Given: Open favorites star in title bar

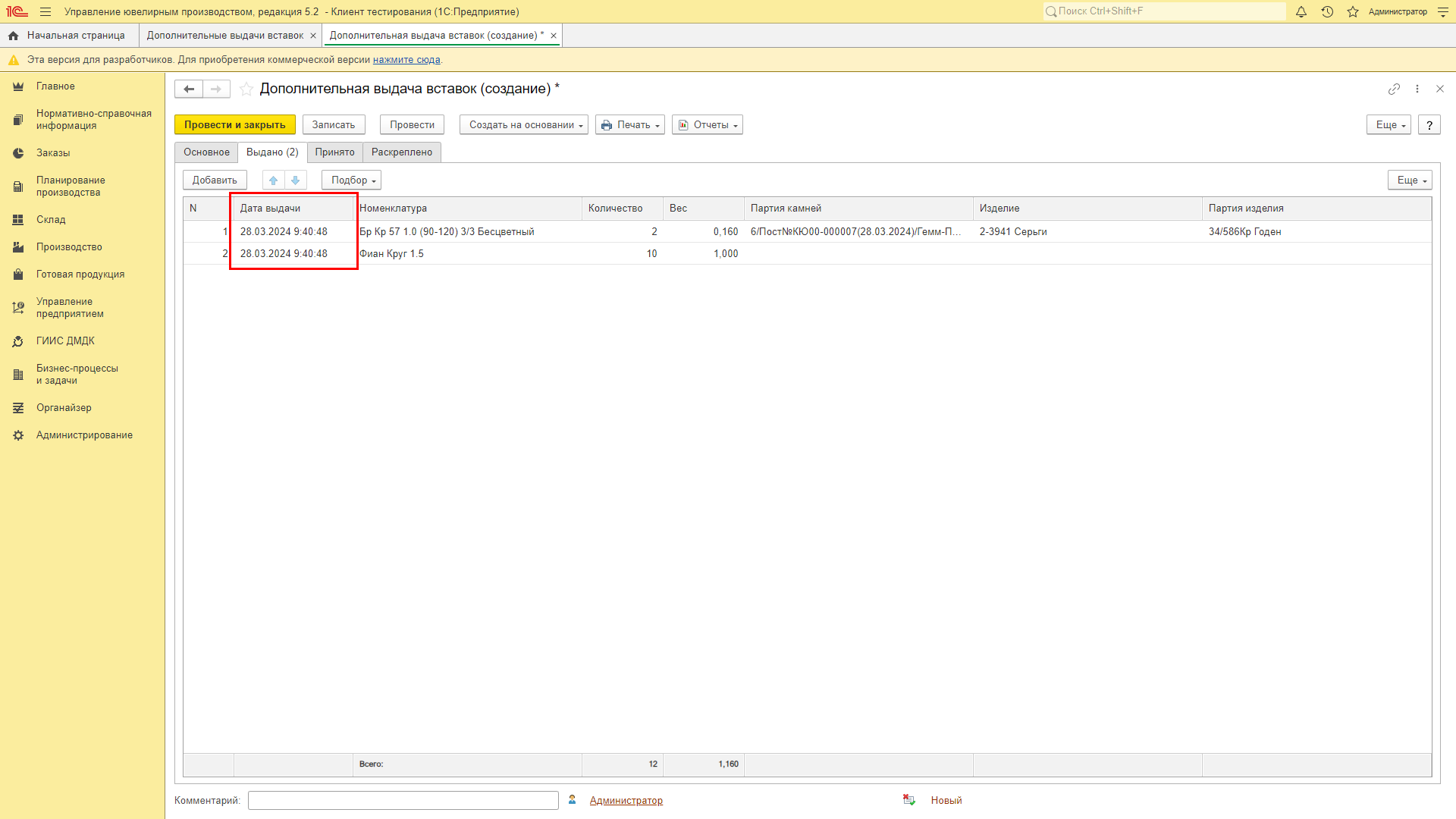Looking at the screenshot, I should point(1353,11).
